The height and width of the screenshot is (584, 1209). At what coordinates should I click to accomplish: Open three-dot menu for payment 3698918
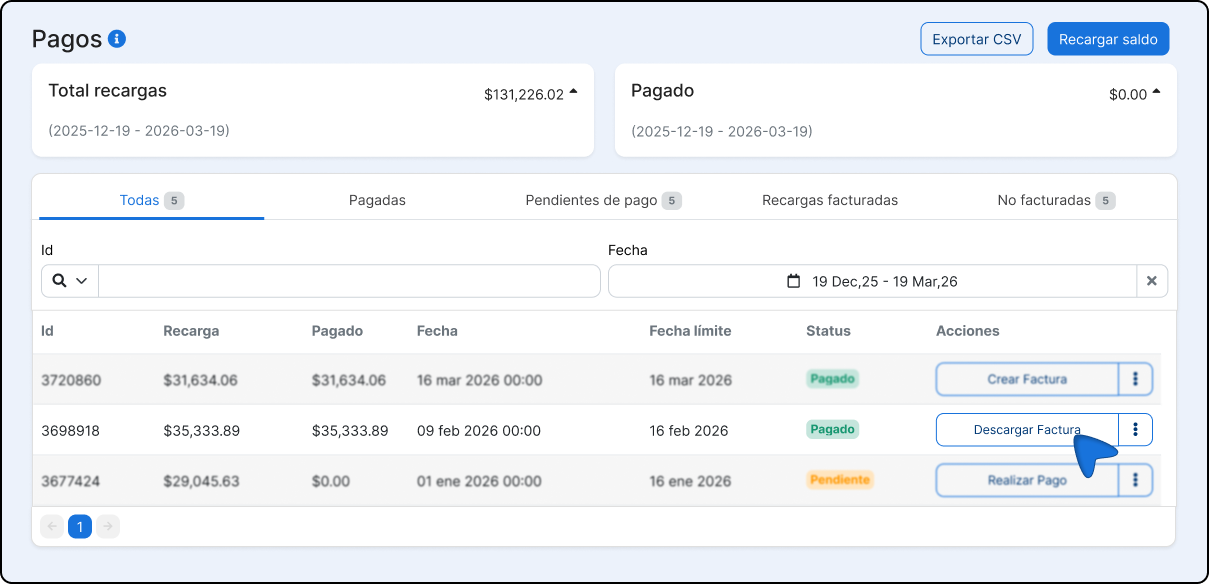(1135, 429)
